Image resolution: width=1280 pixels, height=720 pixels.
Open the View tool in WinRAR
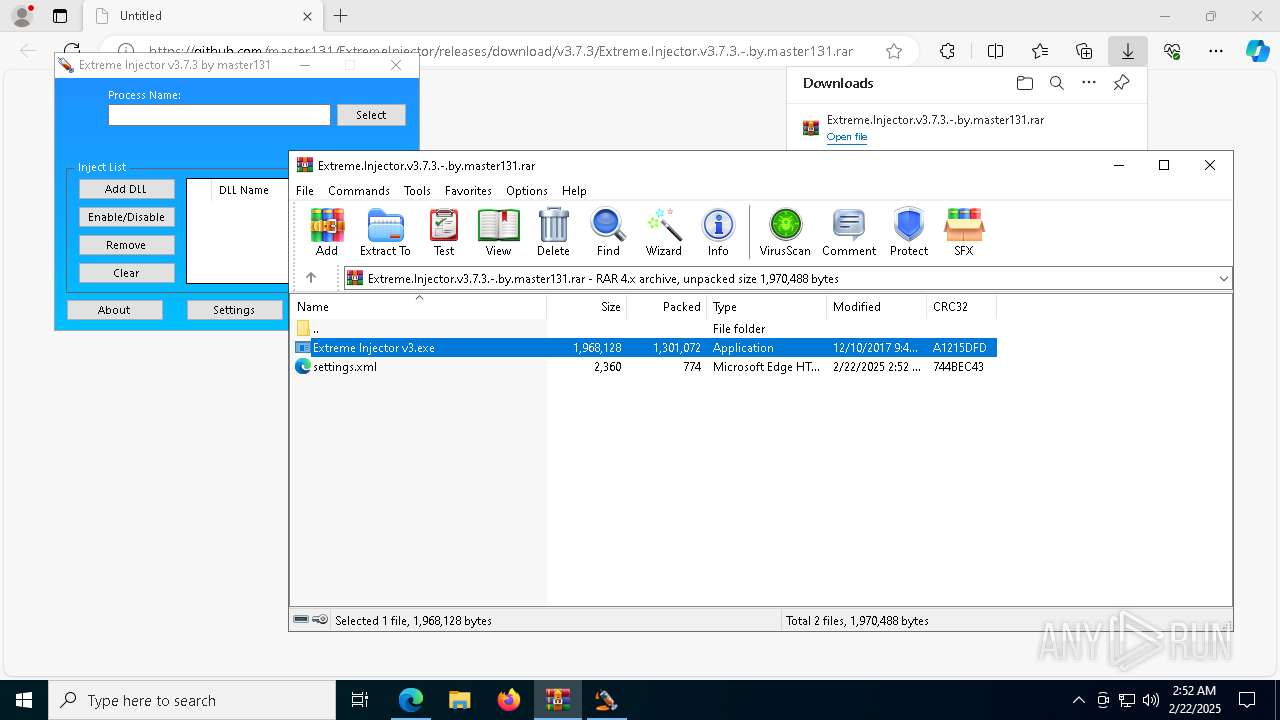pos(498,232)
